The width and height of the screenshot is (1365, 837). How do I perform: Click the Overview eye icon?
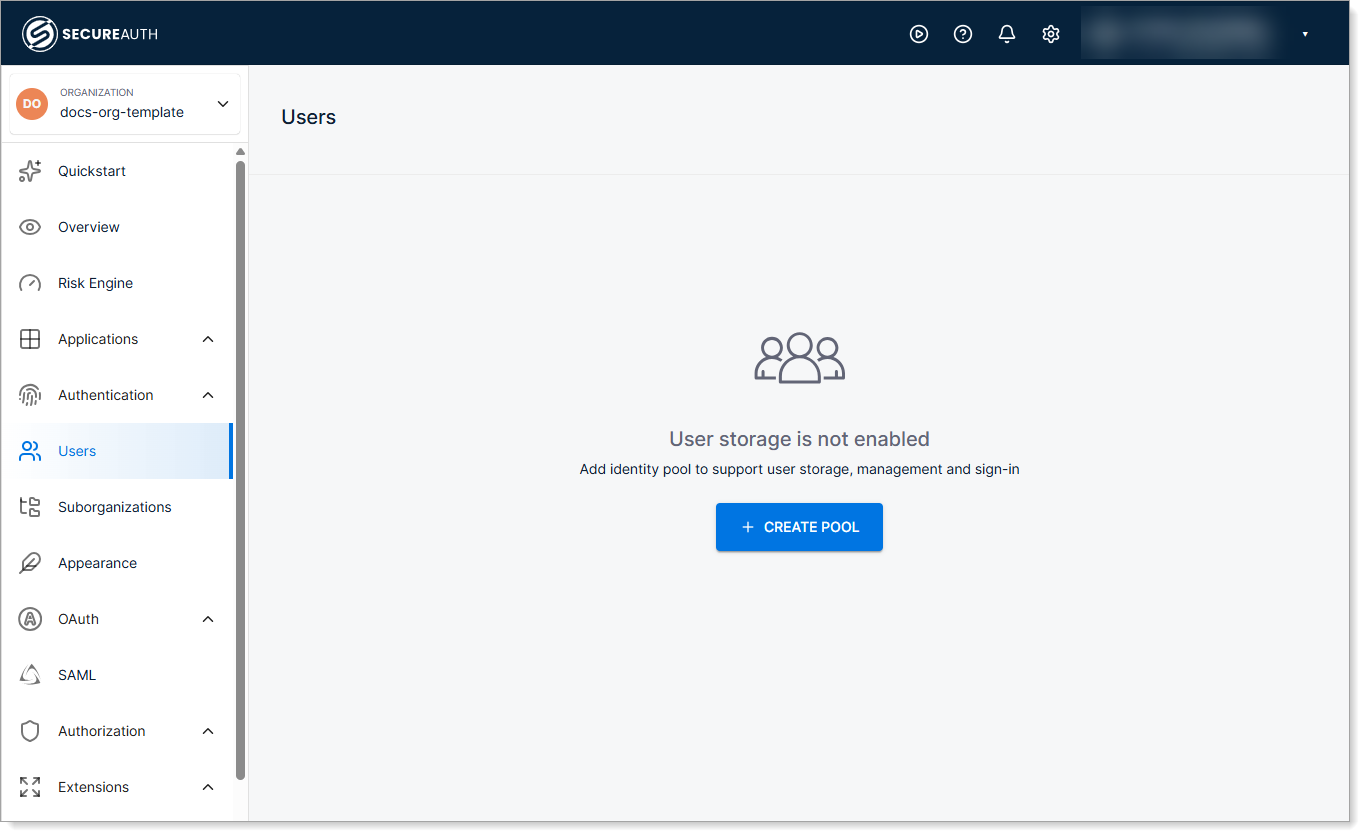point(29,226)
